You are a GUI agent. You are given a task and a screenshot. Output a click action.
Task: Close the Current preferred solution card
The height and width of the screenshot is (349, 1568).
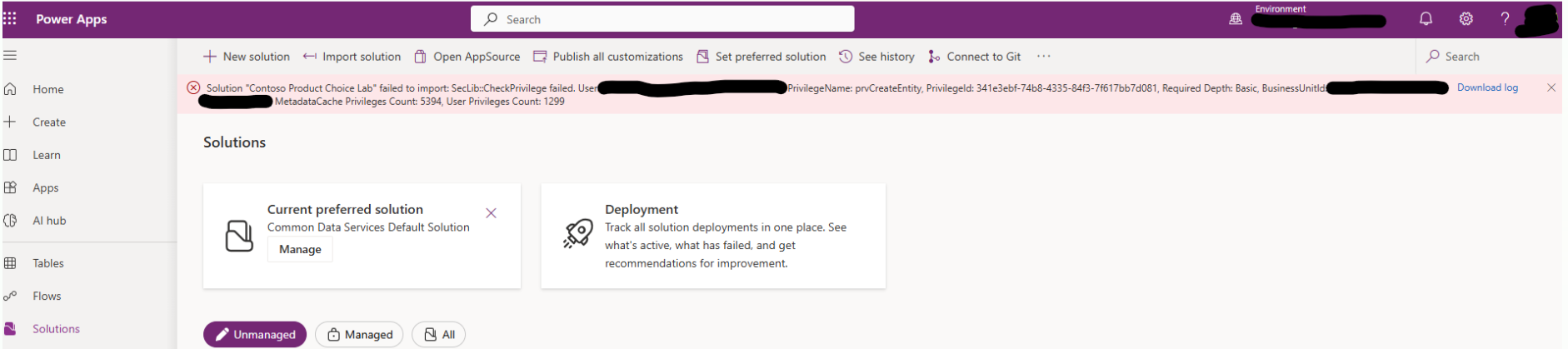pos(491,213)
